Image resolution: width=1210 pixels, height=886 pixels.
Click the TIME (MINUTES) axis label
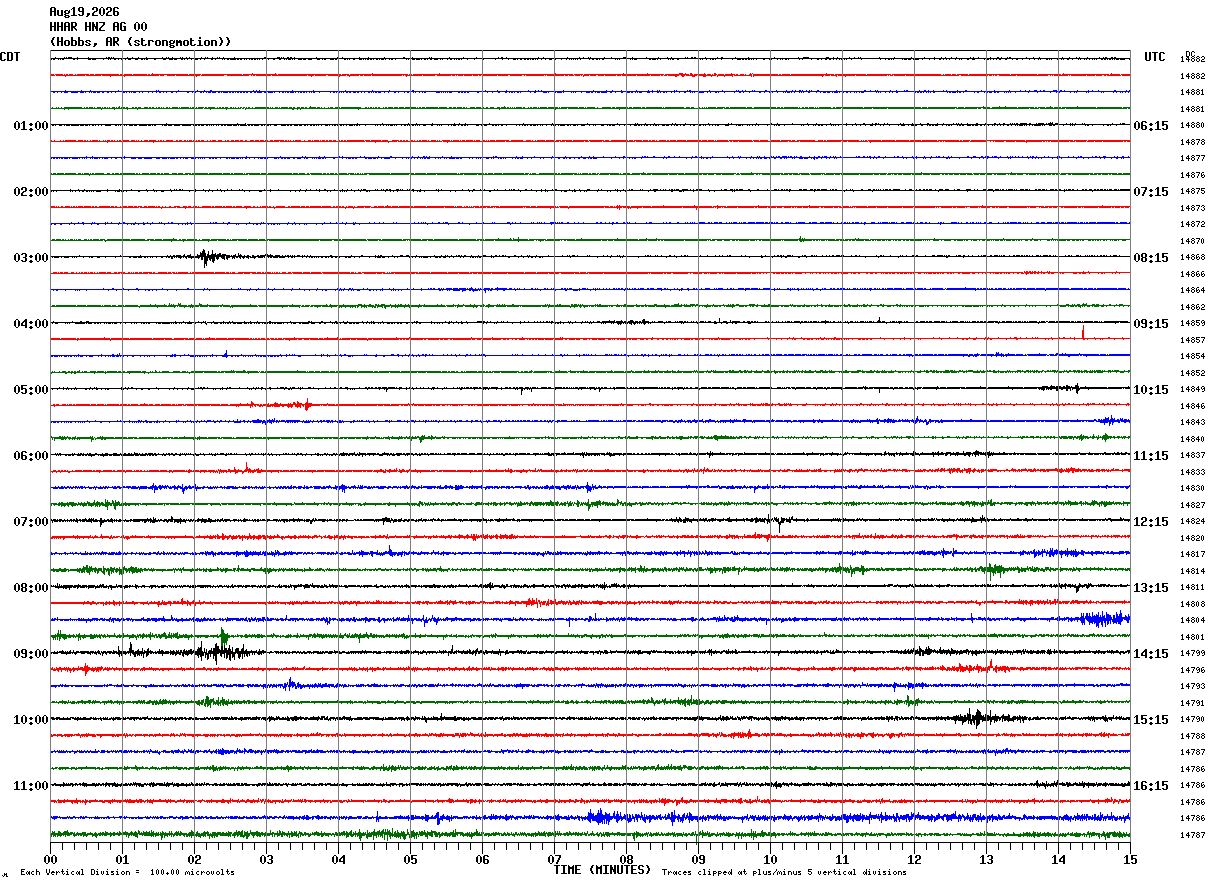coord(602,870)
